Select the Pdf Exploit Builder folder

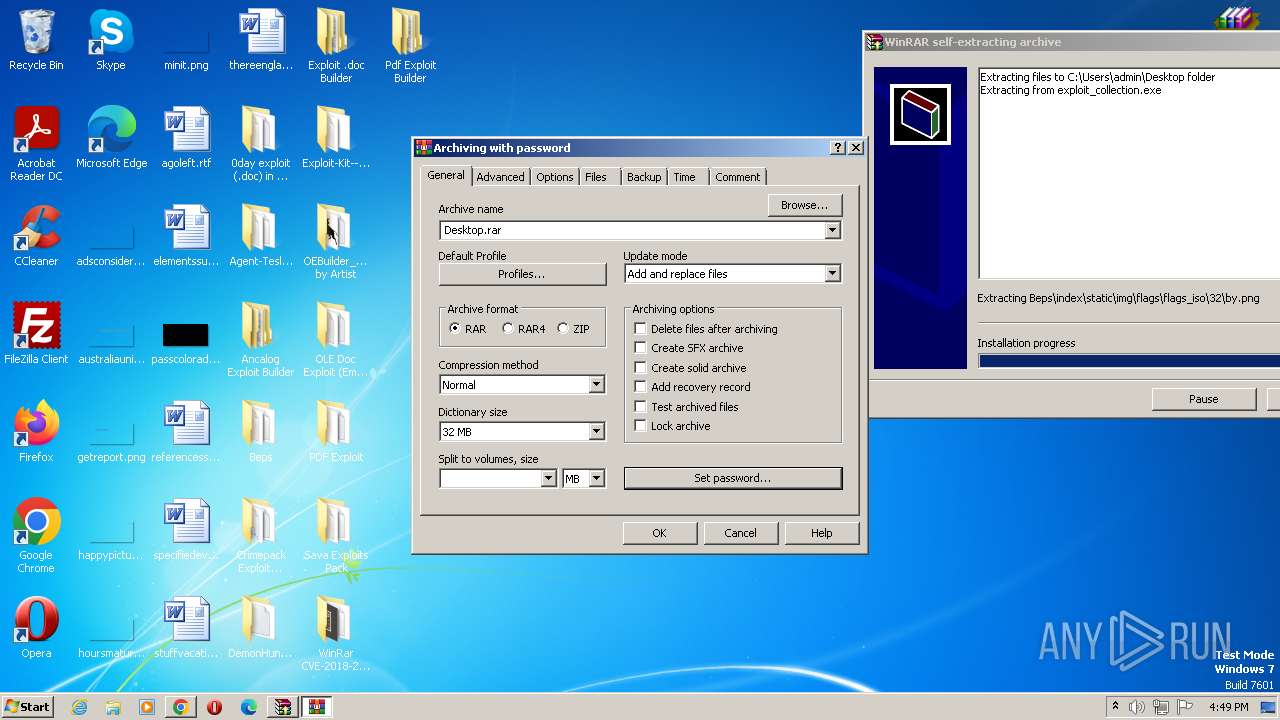pos(410,46)
